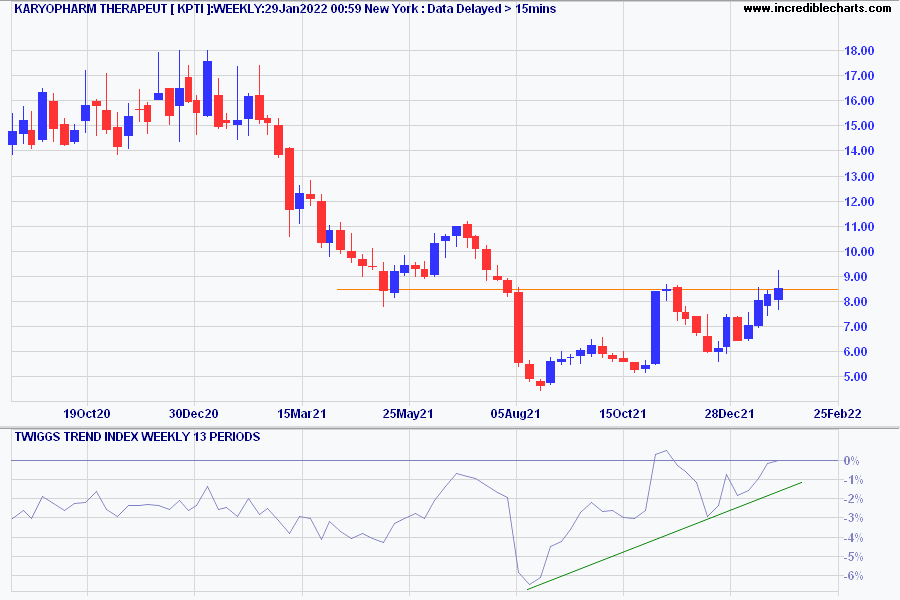Click the 12.00 price axis label
The image size is (900, 600).
859,202
